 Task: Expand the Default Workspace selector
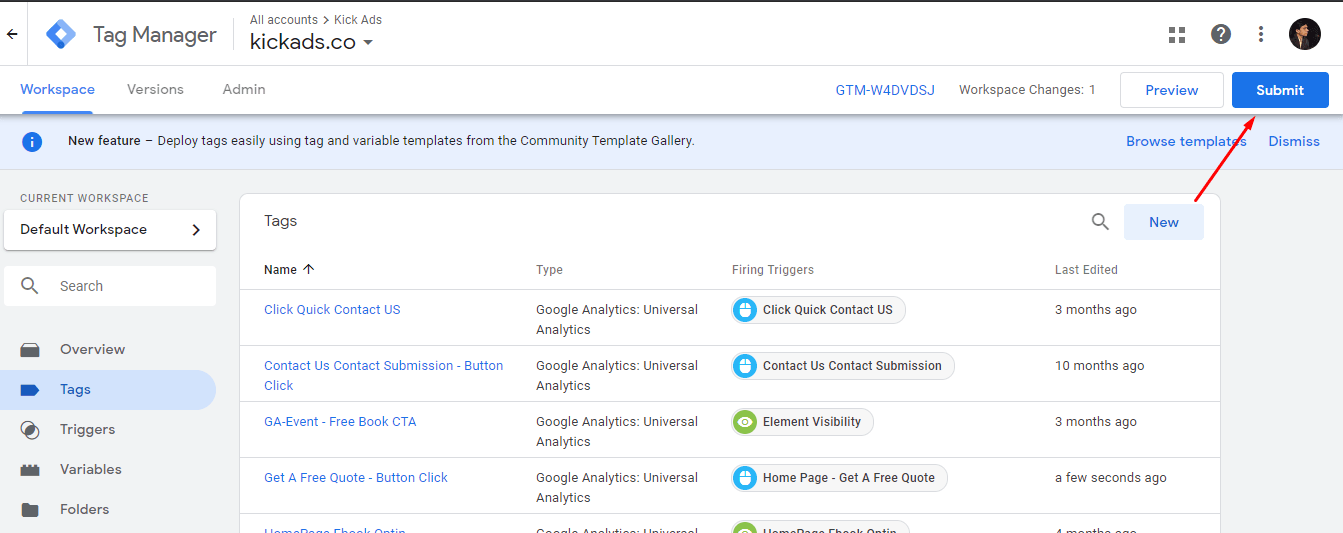point(110,230)
